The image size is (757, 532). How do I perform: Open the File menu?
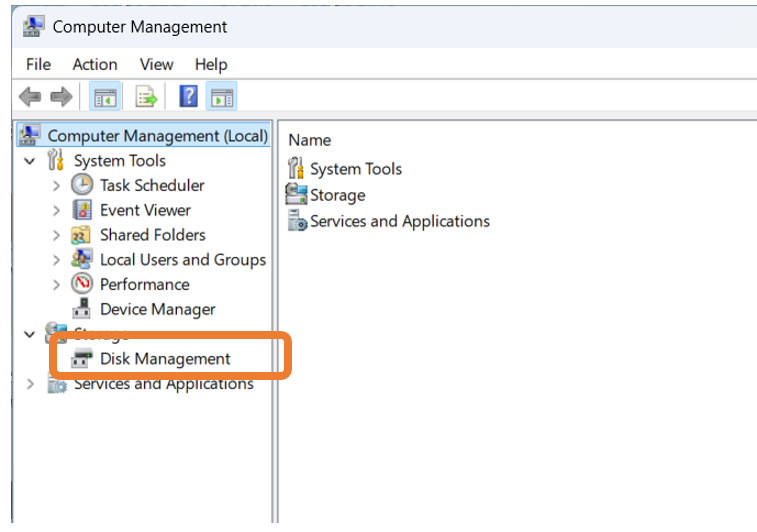point(38,64)
